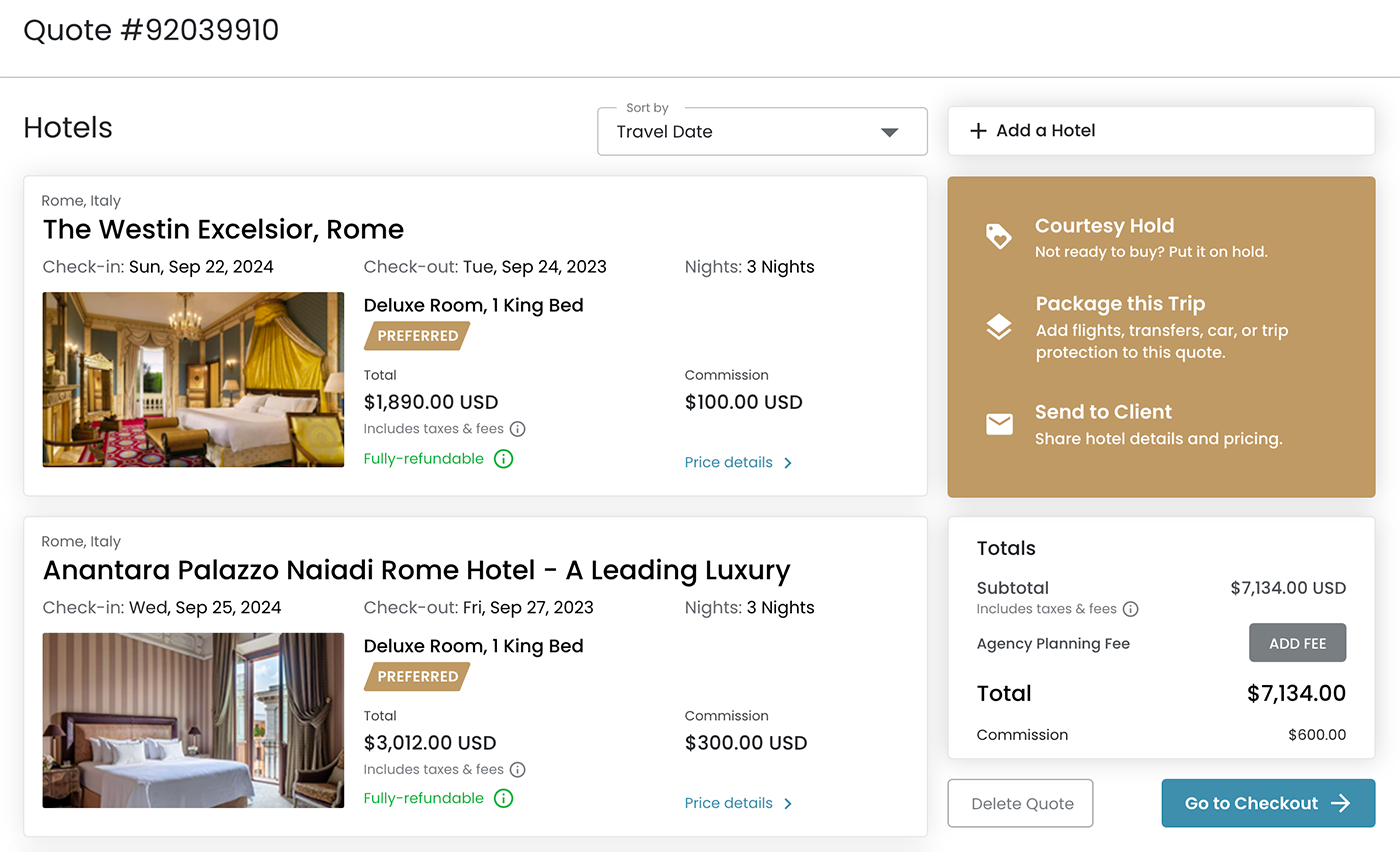Click the Package this Trip layers icon
This screenshot has height=852, width=1400.
[998, 327]
